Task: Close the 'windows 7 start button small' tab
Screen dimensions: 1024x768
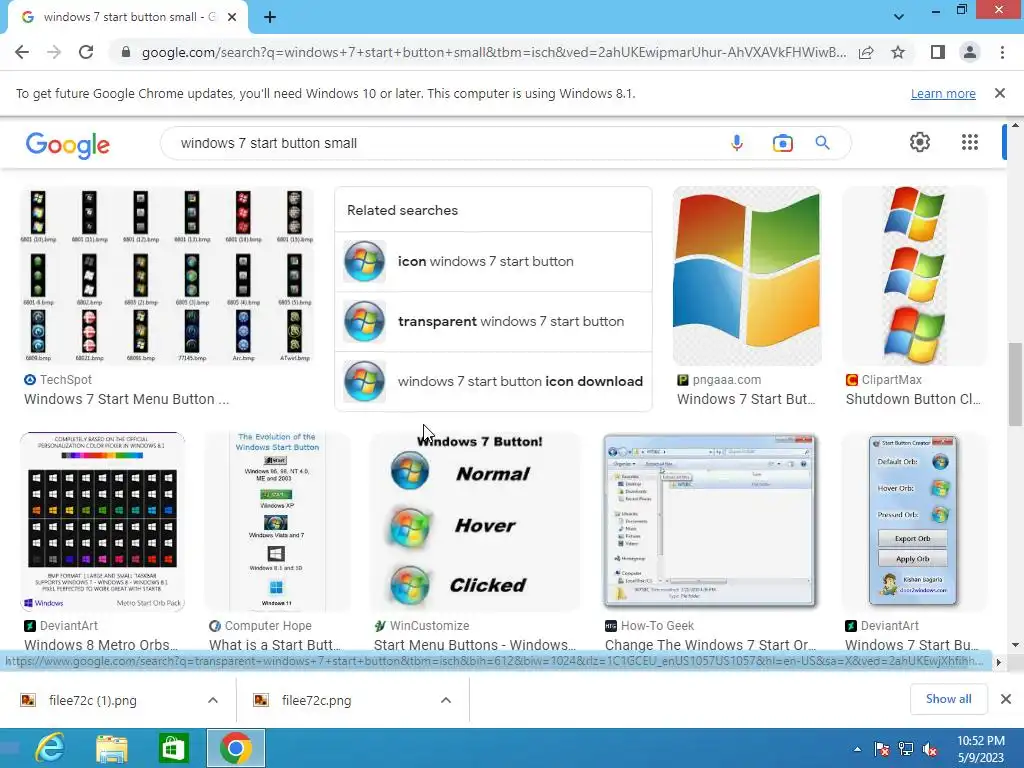Action: coord(232,17)
